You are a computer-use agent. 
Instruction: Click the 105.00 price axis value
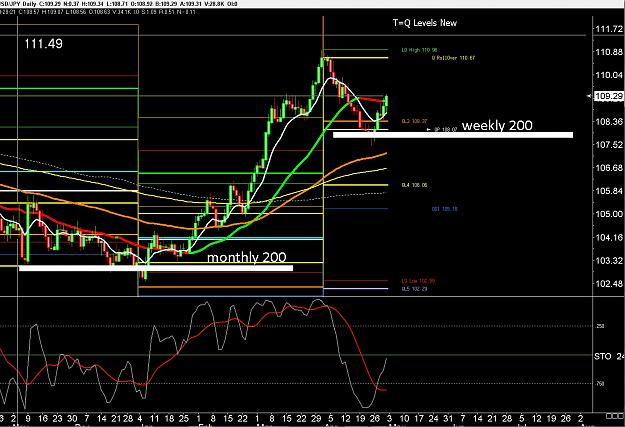[609, 214]
